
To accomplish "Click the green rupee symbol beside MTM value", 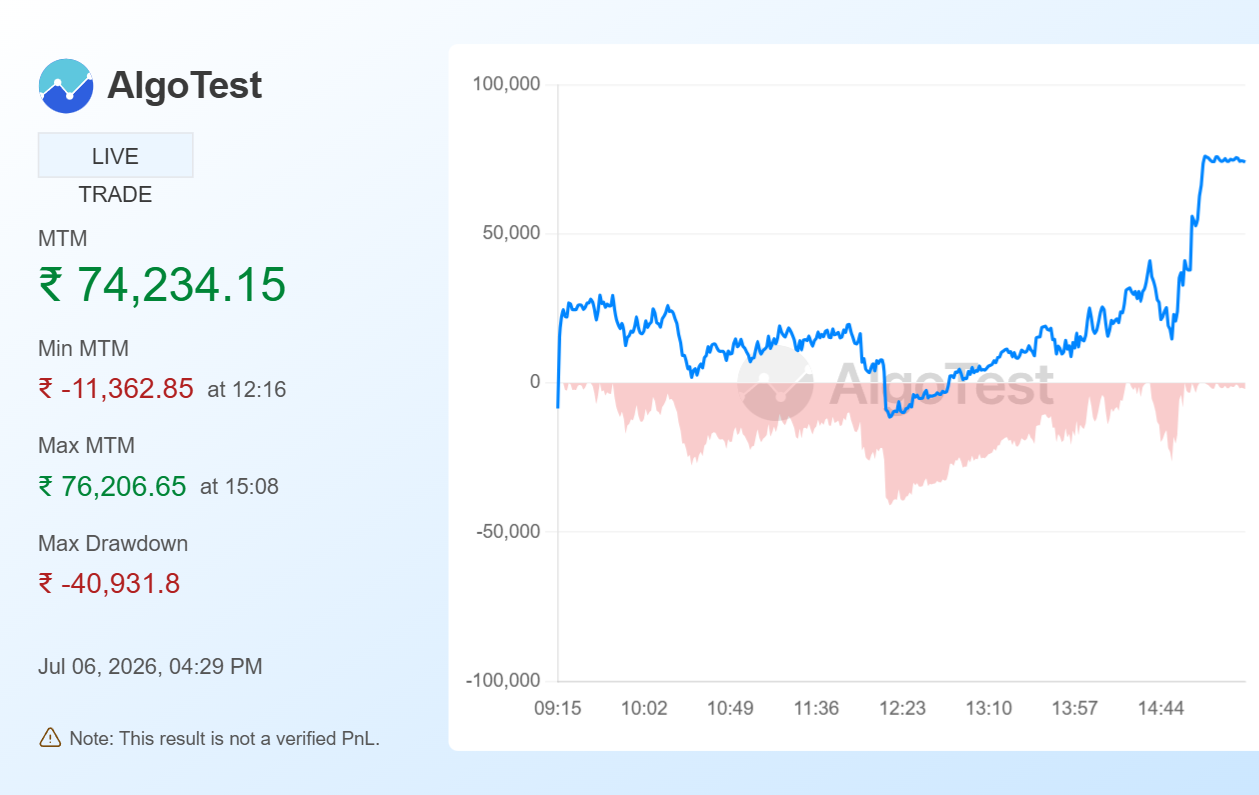I will click(x=51, y=285).
